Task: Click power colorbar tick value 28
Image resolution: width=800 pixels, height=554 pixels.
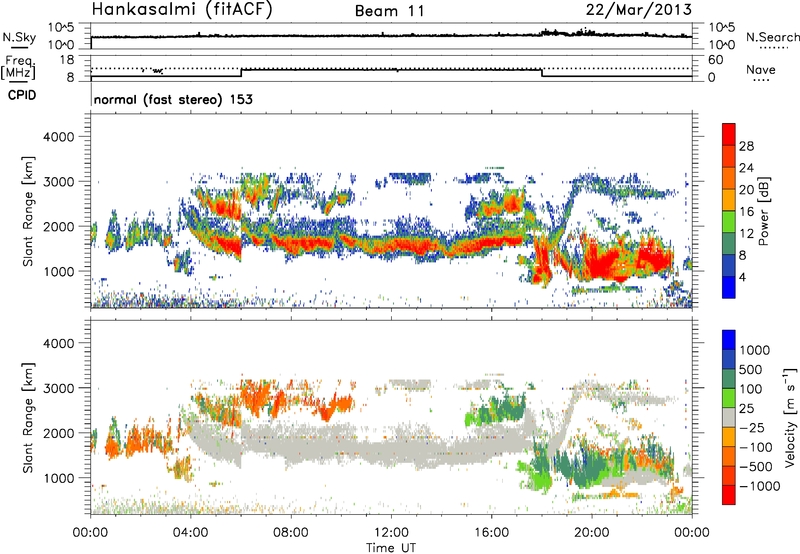Action: [x=746, y=146]
